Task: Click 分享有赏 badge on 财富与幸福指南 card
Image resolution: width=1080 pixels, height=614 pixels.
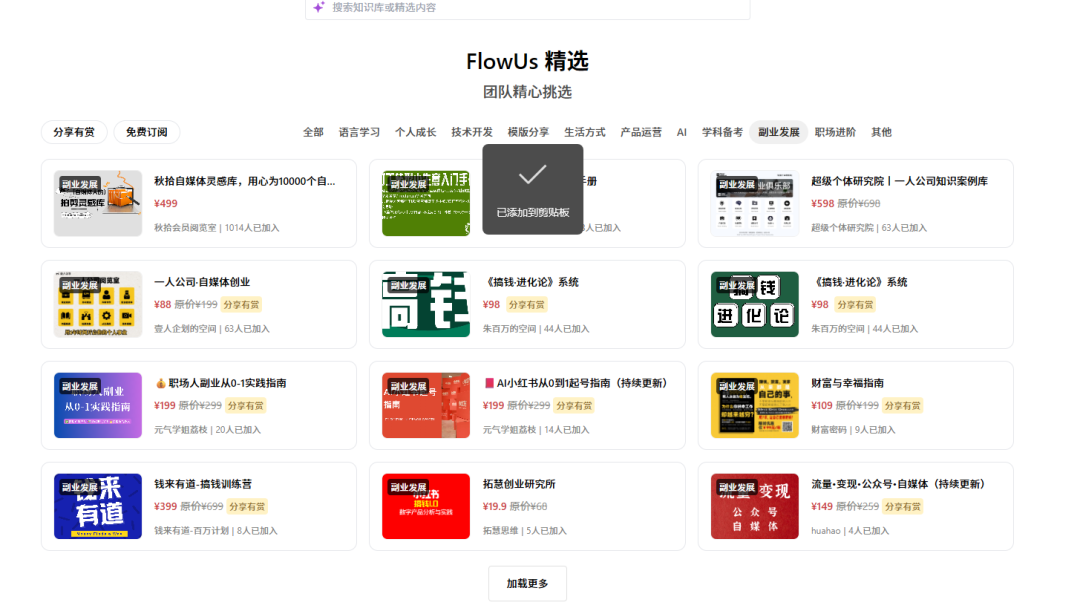Action: point(902,406)
